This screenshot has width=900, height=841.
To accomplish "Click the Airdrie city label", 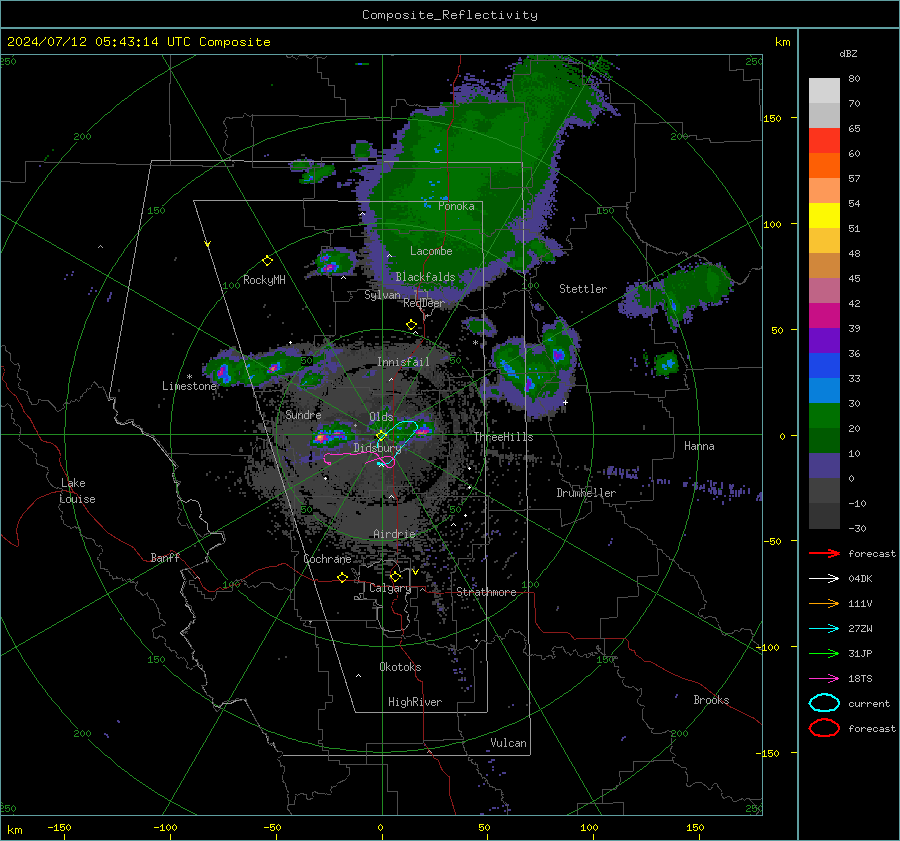I will [394, 534].
